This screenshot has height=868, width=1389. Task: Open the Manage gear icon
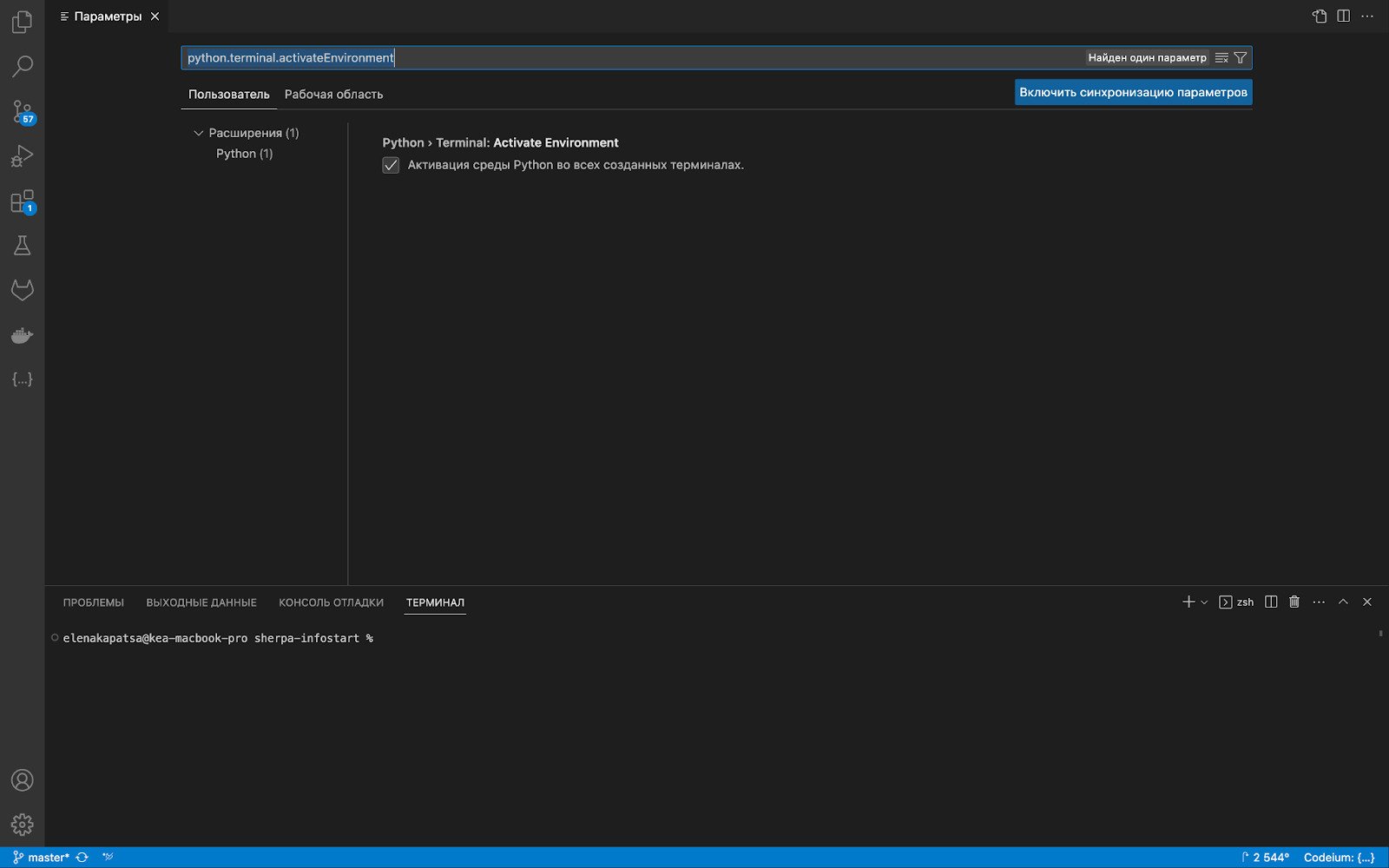(22, 825)
